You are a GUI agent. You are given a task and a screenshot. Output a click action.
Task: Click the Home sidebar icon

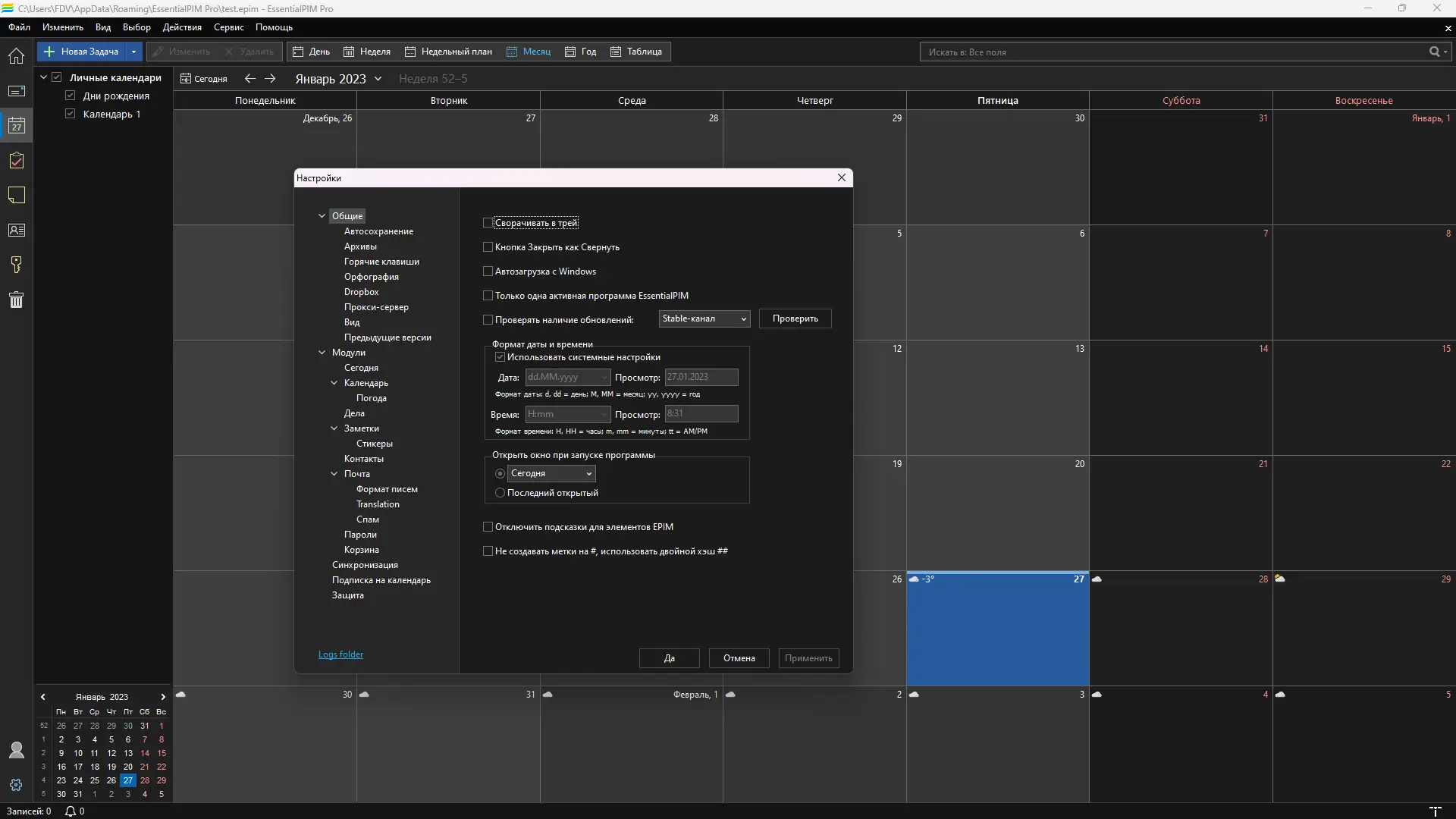click(x=16, y=56)
